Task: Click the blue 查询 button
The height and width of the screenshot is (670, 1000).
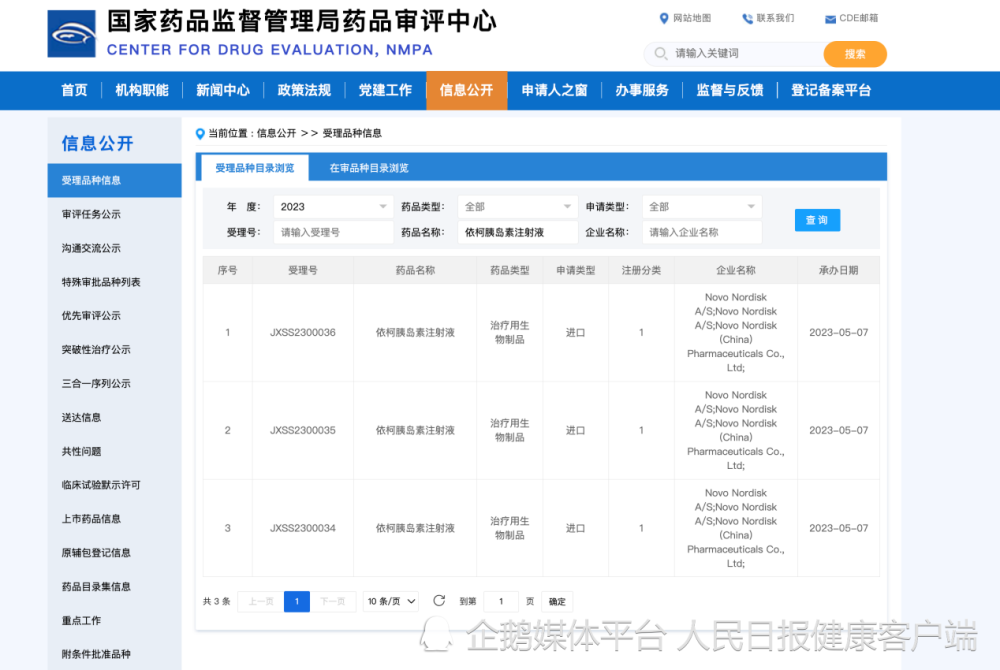Action: pyautogui.click(x=817, y=220)
